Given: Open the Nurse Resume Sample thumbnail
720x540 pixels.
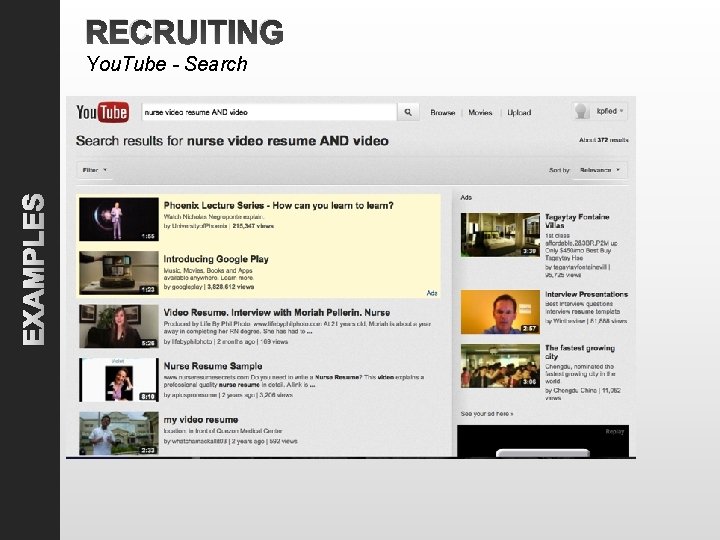Looking at the screenshot, I should (119, 380).
